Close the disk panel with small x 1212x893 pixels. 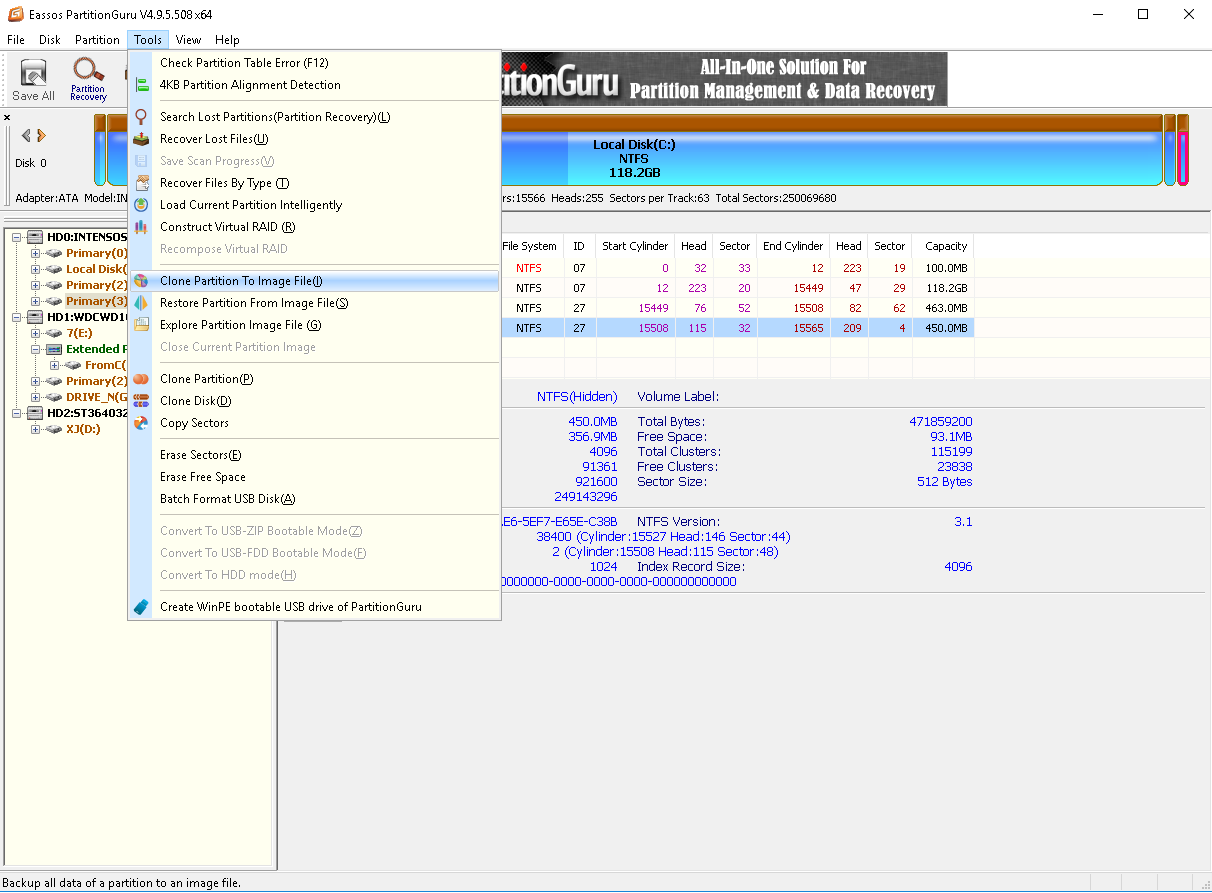click(7, 118)
